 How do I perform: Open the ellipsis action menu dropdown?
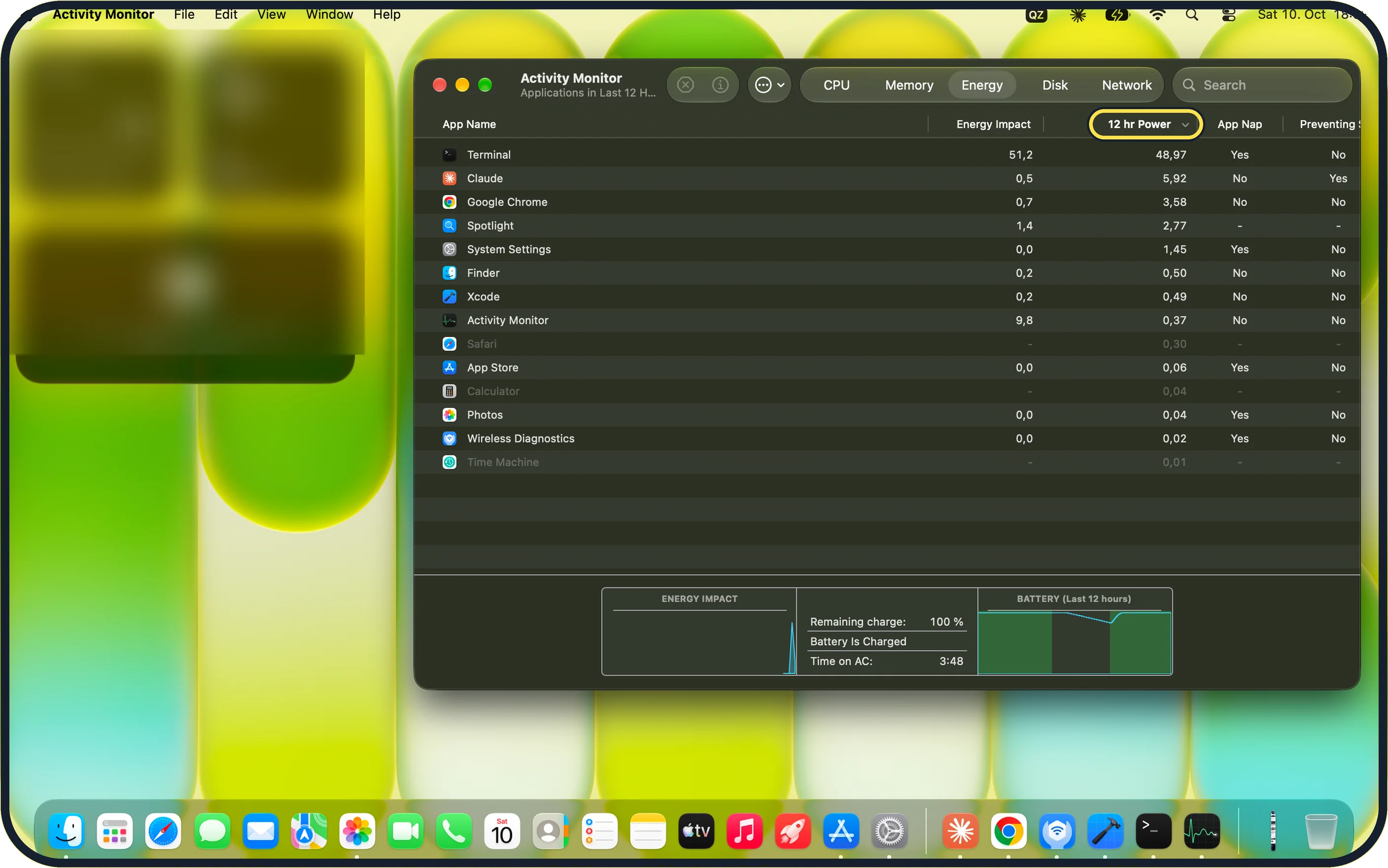pos(769,85)
